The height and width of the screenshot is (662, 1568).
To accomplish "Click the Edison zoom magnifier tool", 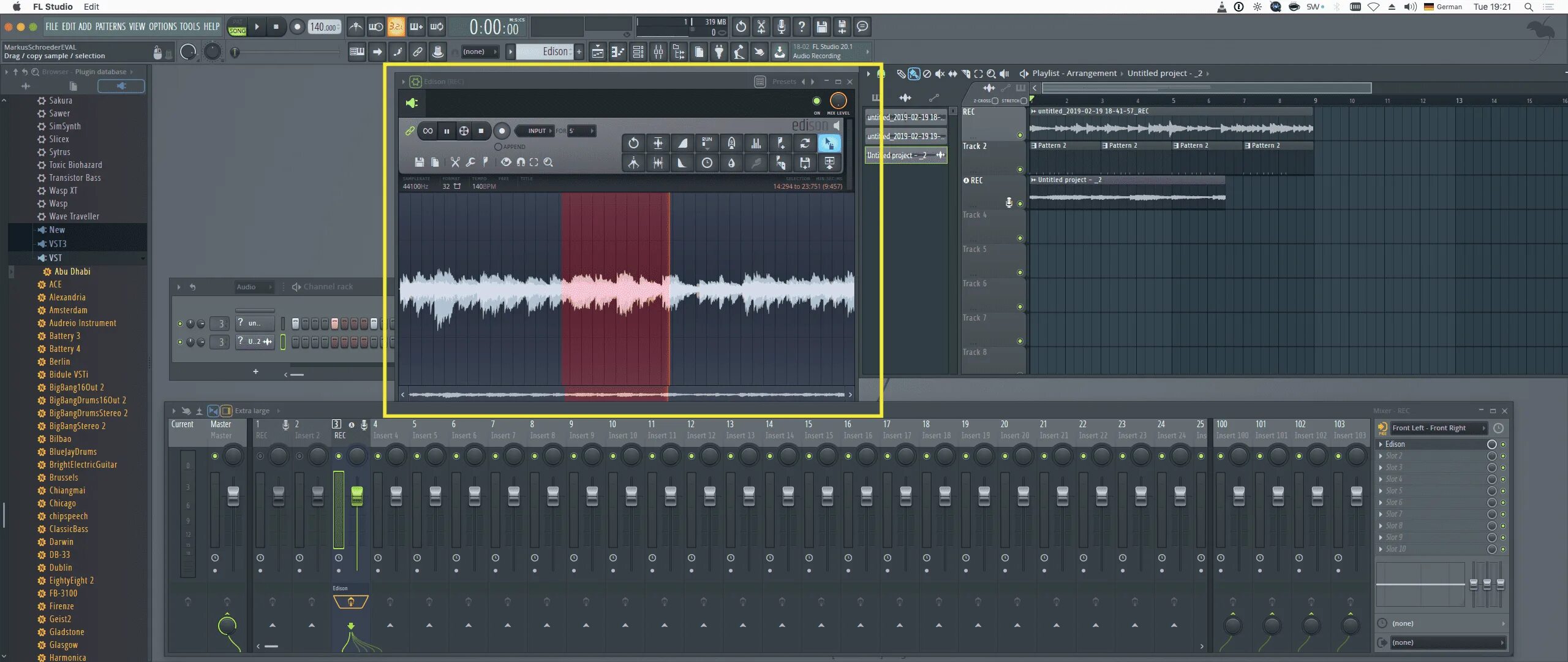I will (x=548, y=162).
